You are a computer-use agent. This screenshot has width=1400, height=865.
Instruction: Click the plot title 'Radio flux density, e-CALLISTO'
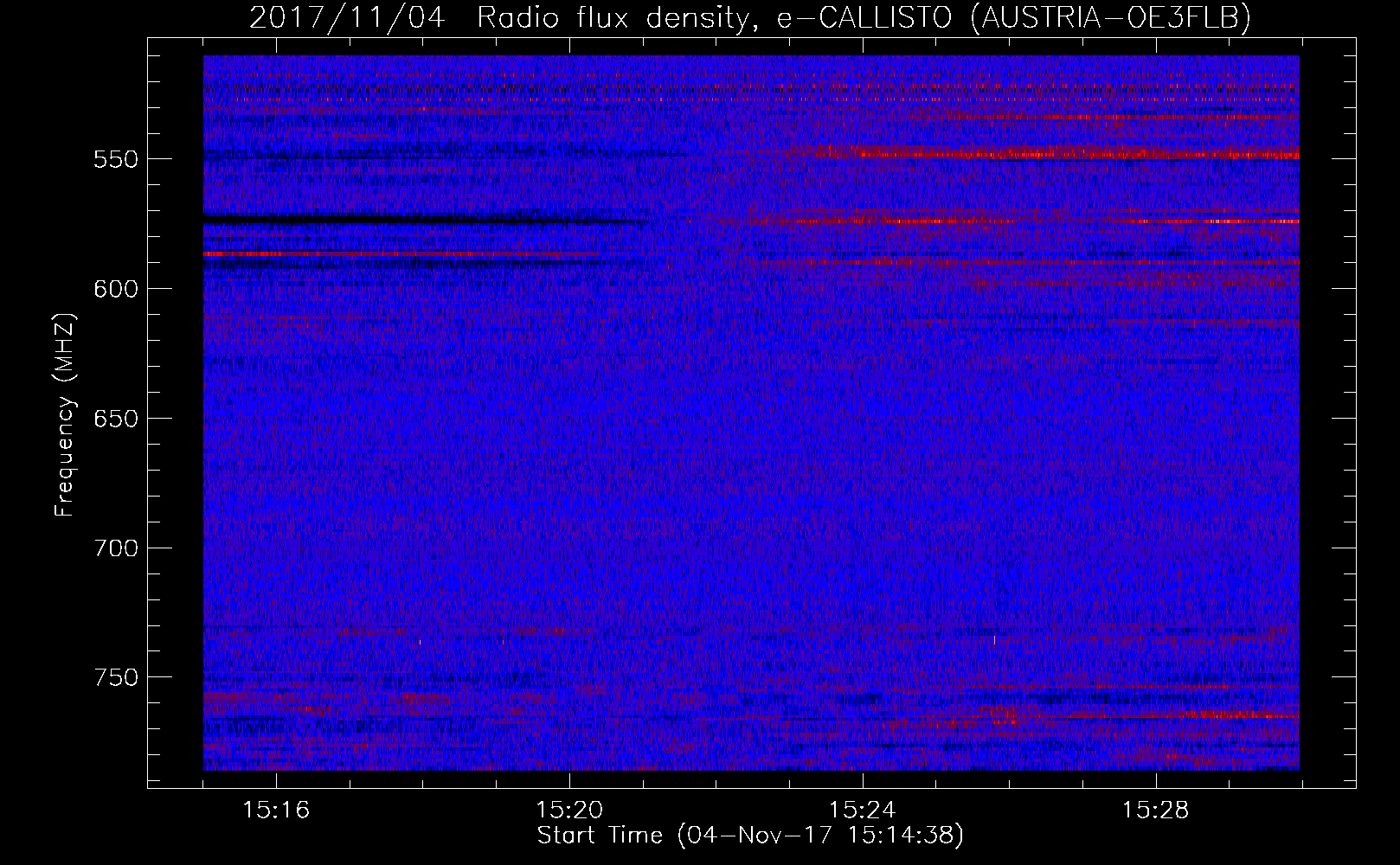point(714,17)
